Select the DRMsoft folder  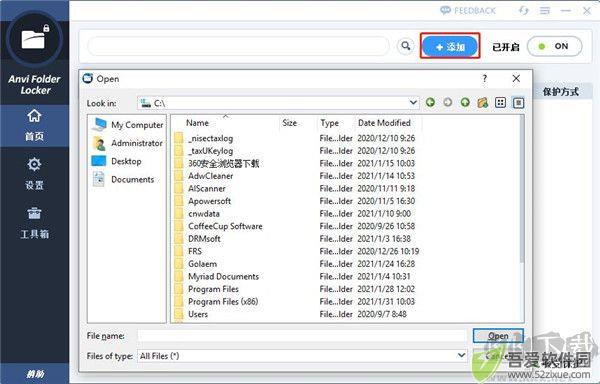204,239
